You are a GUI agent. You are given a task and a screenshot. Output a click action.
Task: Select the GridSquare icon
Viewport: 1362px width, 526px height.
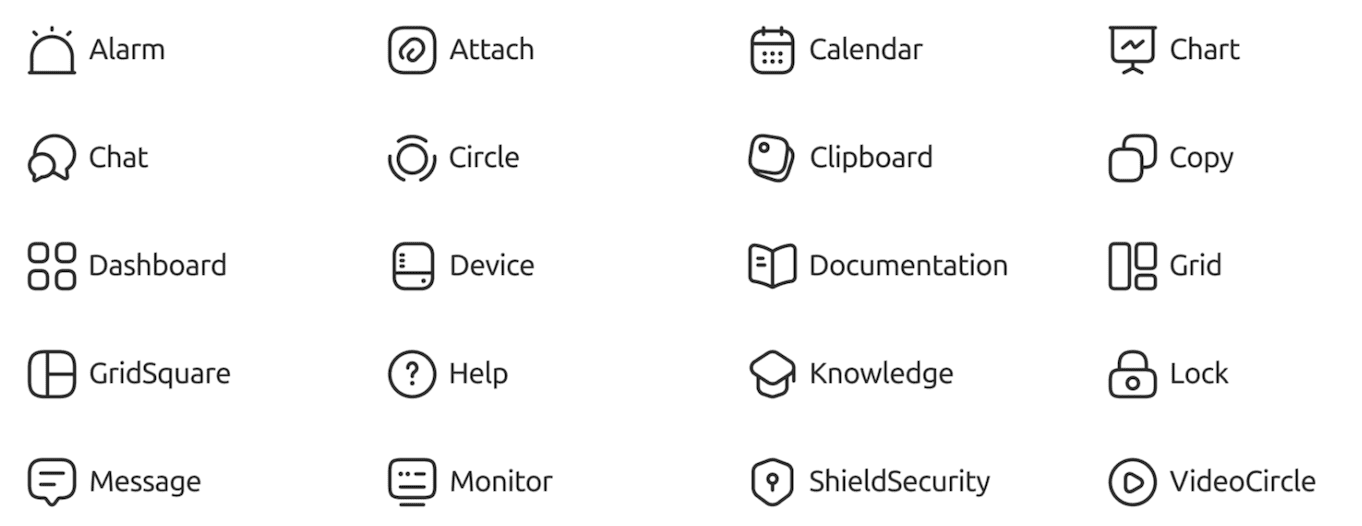[51, 374]
